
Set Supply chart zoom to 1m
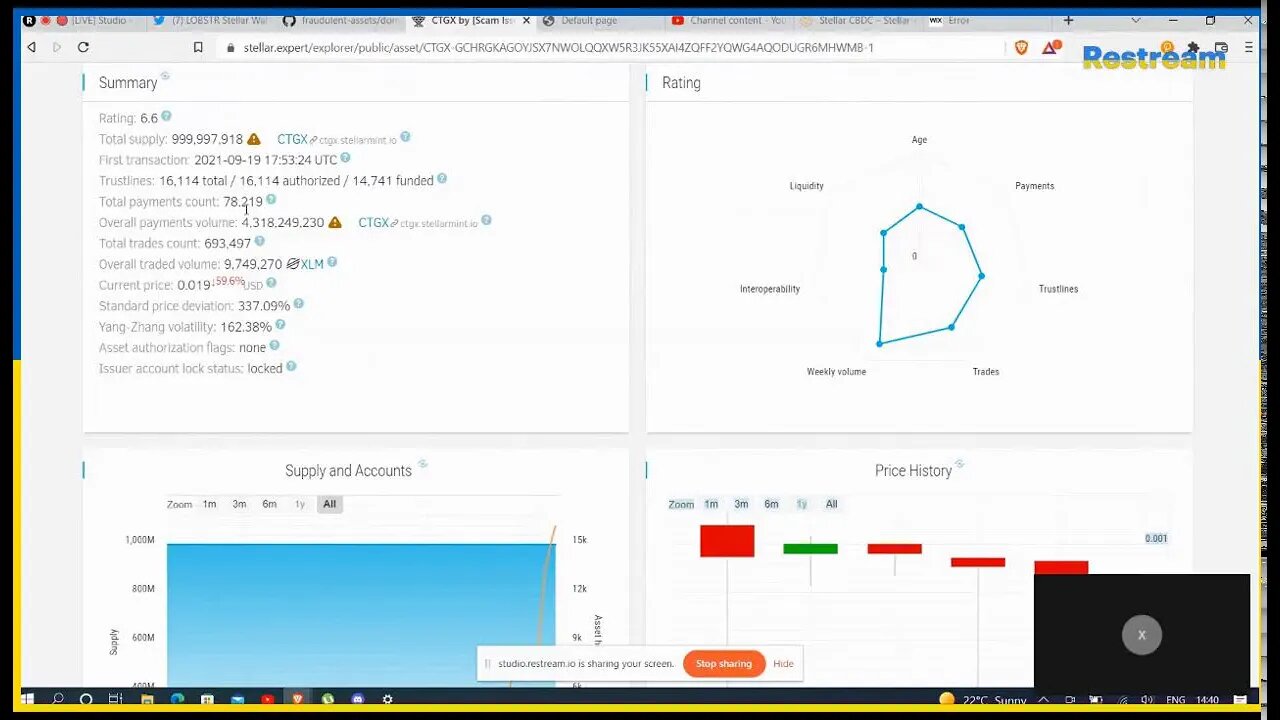click(x=209, y=504)
